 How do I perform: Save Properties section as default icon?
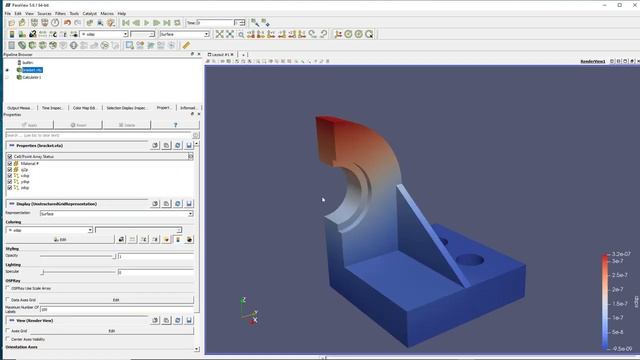tap(189, 145)
